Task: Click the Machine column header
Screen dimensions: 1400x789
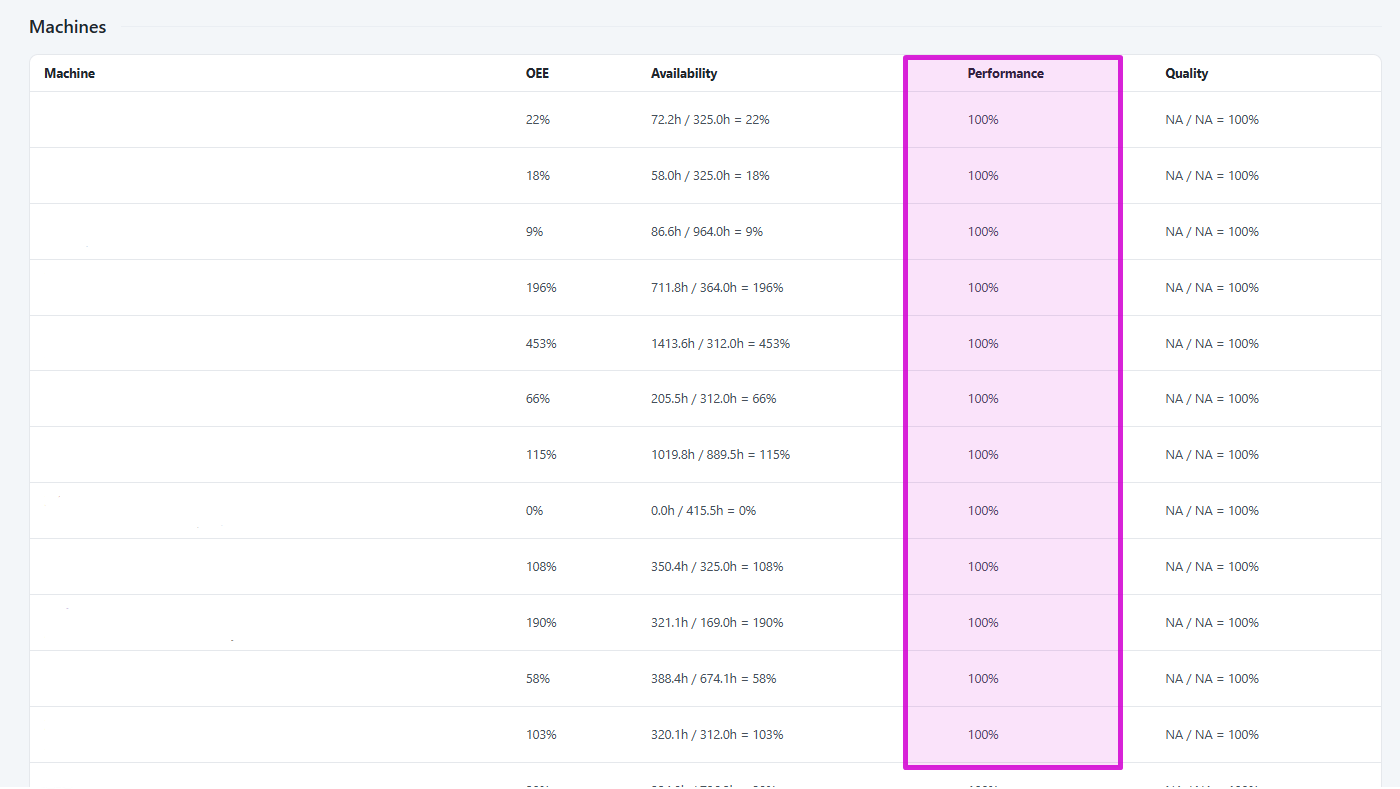Action: coord(70,73)
